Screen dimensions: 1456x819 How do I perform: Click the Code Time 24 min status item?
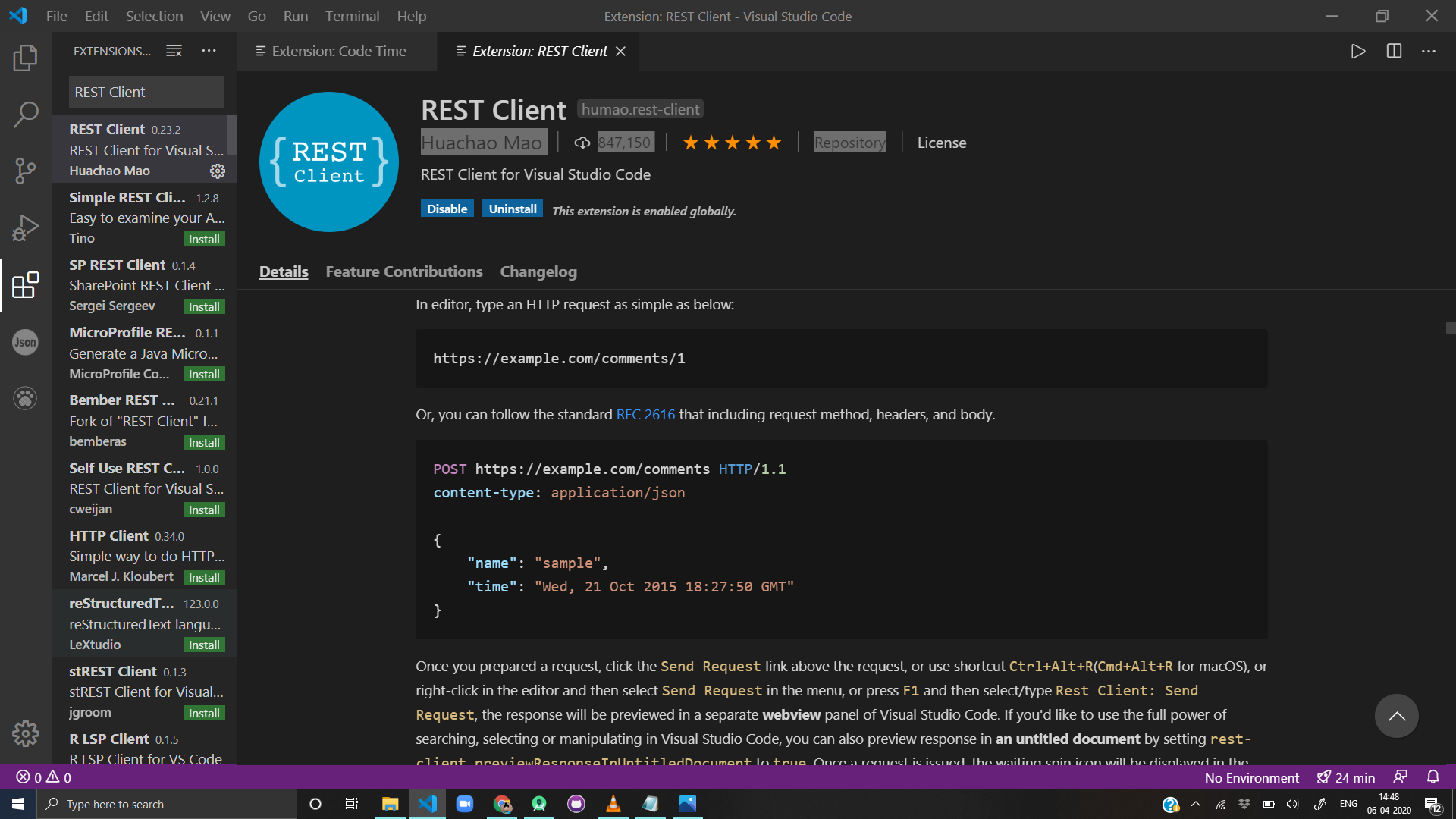[x=1347, y=777]
